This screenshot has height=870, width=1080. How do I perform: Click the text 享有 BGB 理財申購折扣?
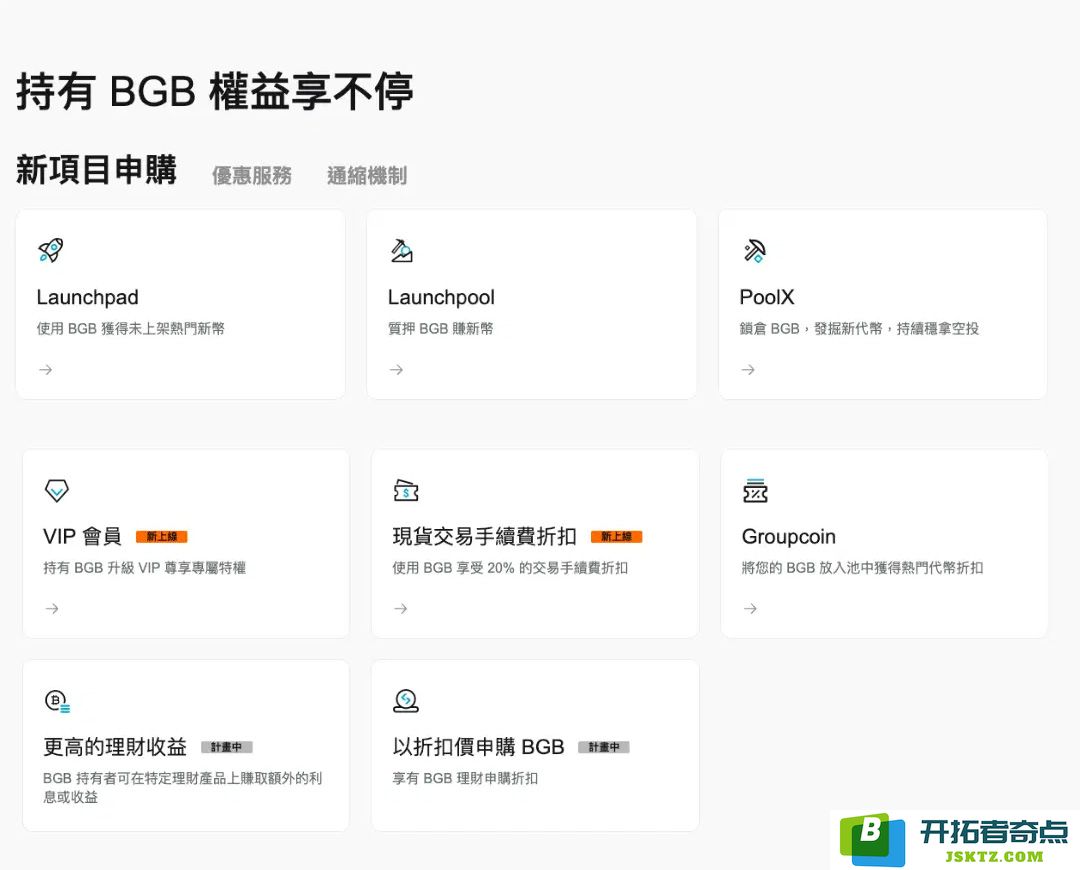click(x=466, y=778)
